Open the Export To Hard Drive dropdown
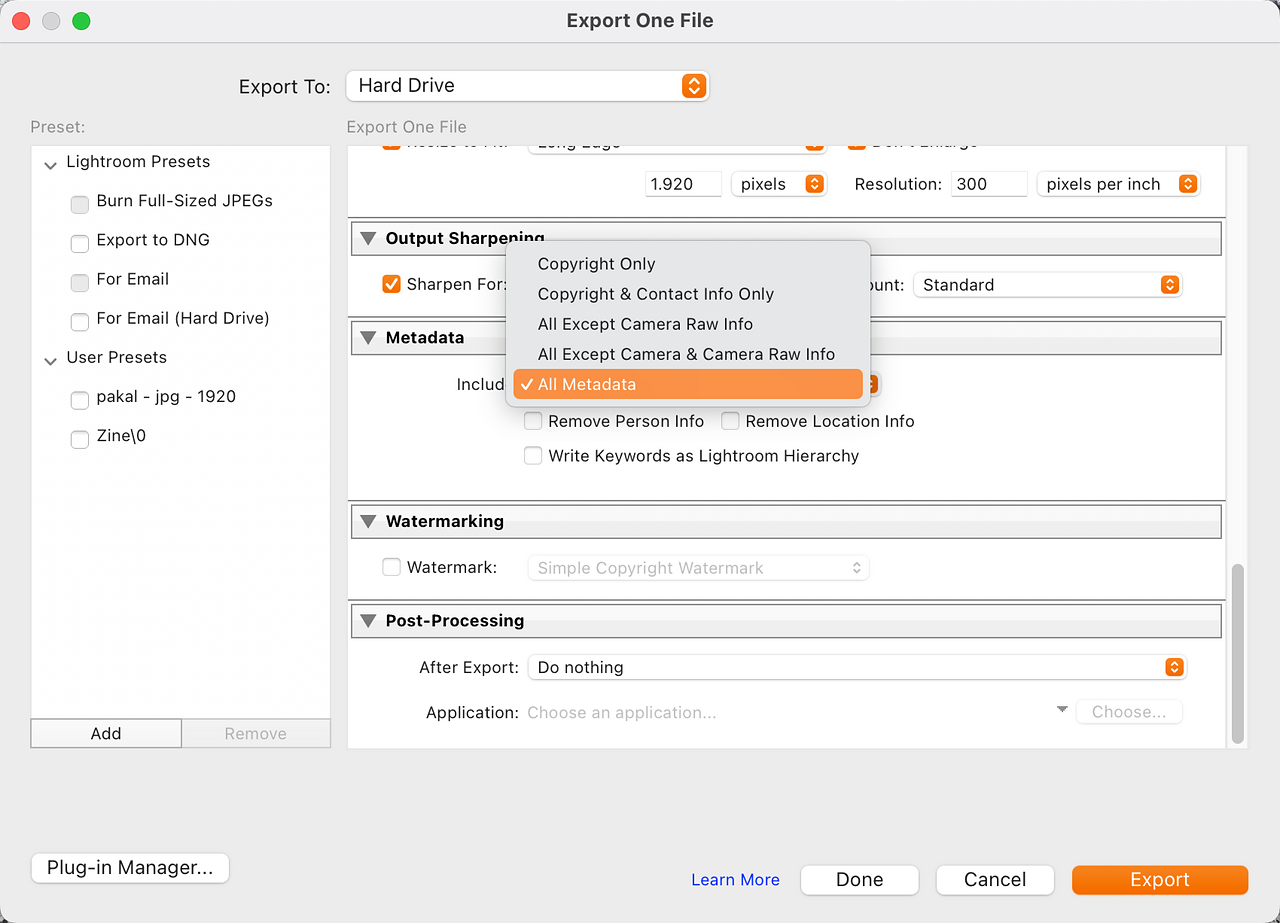 point(527,86)
